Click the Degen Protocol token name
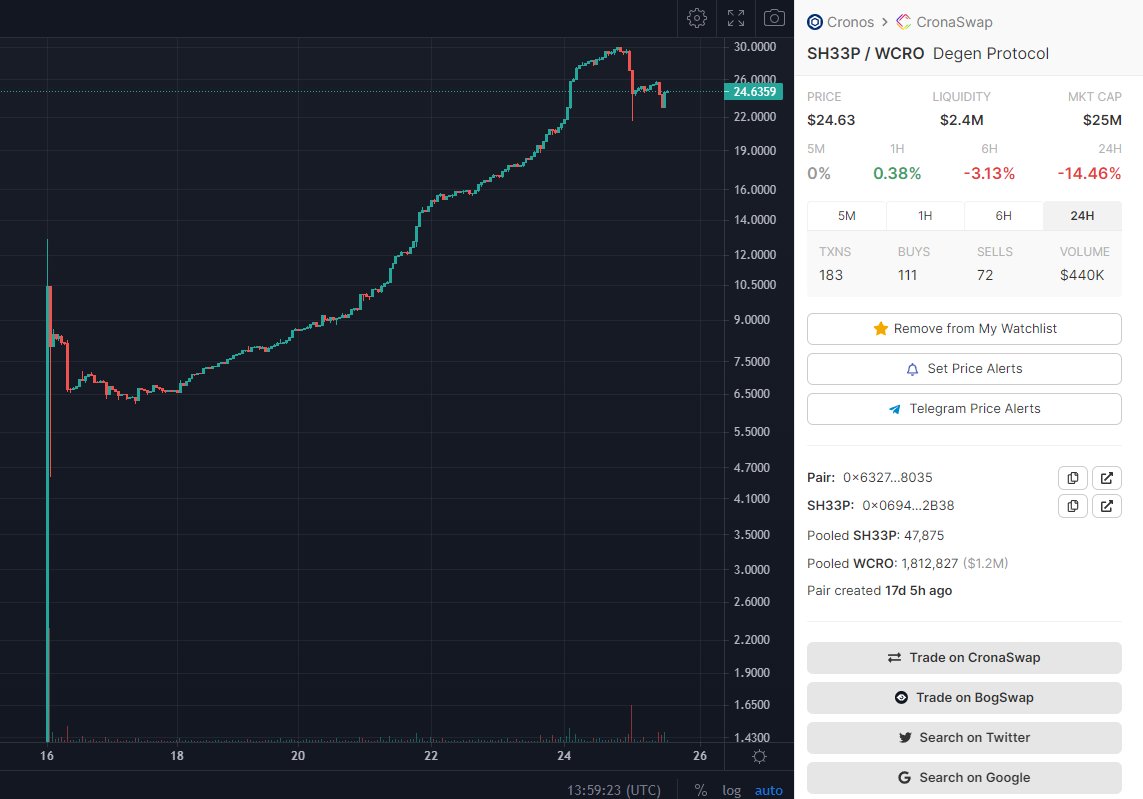The width and height of the screenshot is (1143, 799). 991,53
